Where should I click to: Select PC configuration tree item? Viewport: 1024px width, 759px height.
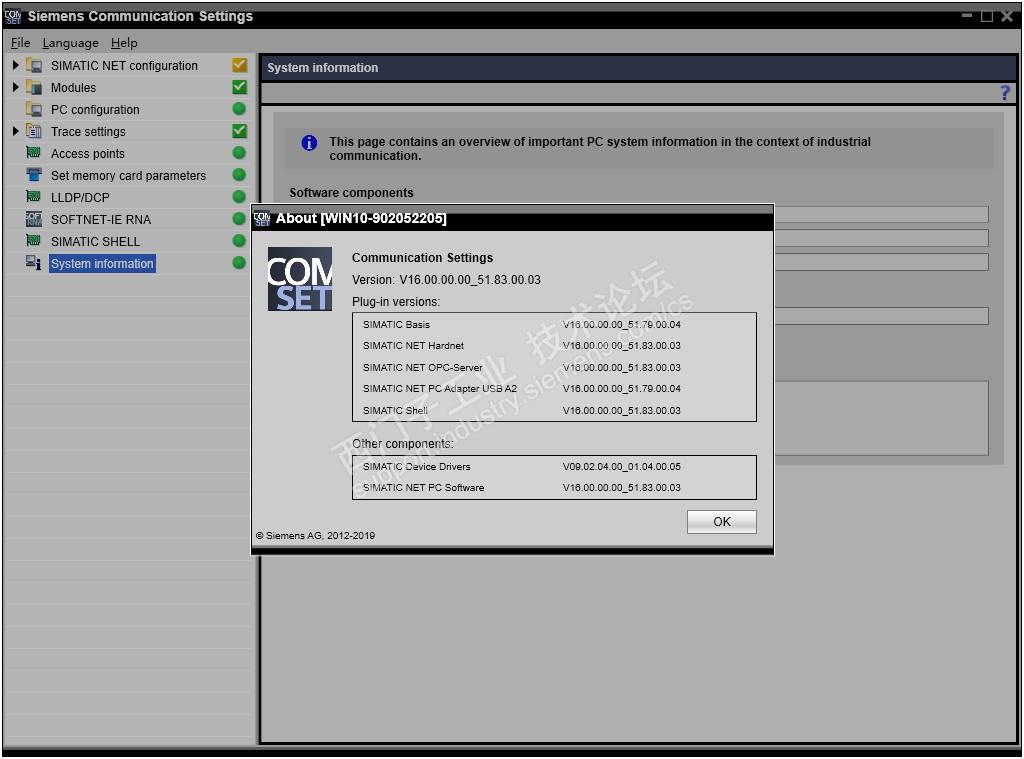point(95,110)
